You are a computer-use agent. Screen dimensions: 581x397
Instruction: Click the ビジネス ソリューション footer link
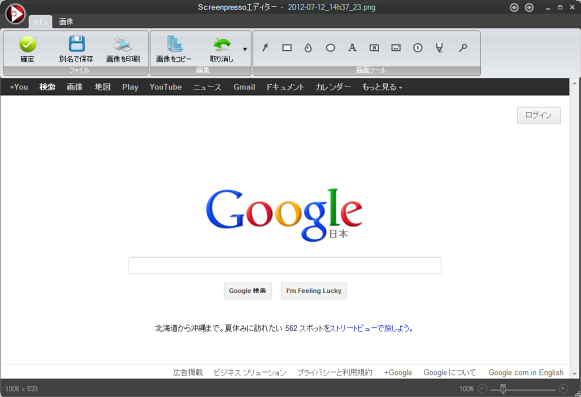pyautogui.click(x=250, y=372)
